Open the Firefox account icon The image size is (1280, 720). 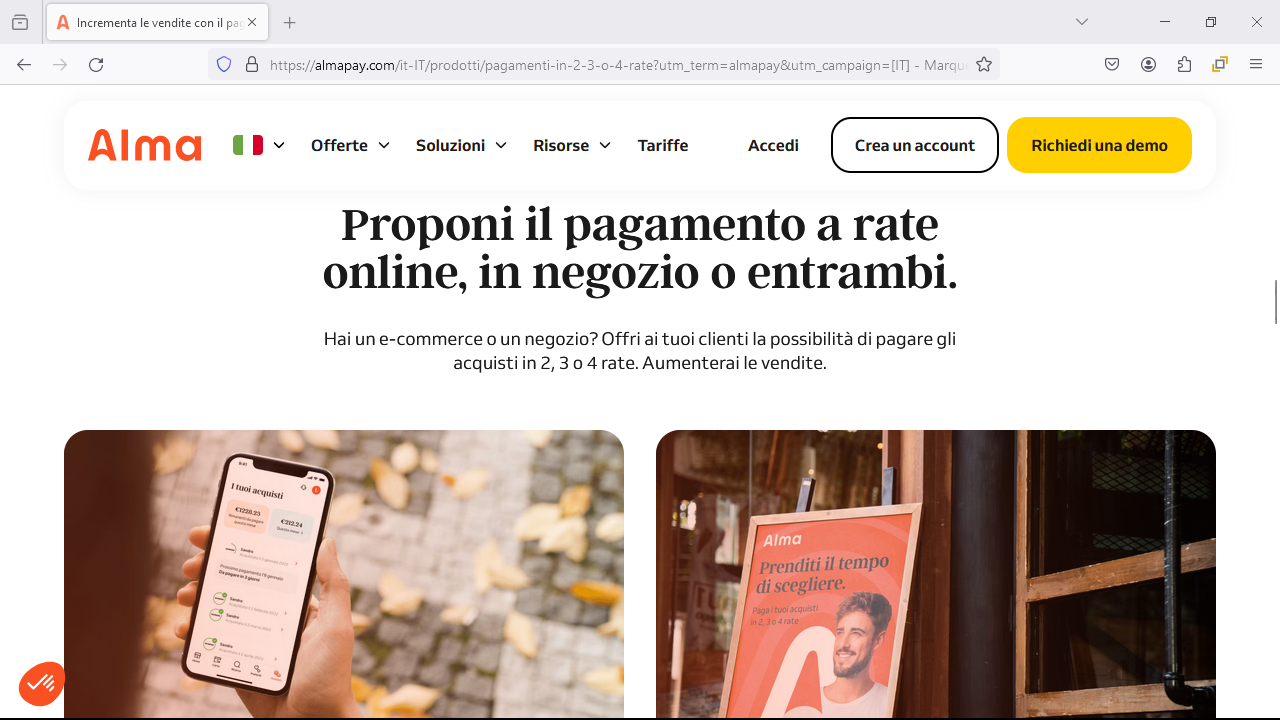(1148, 65)
